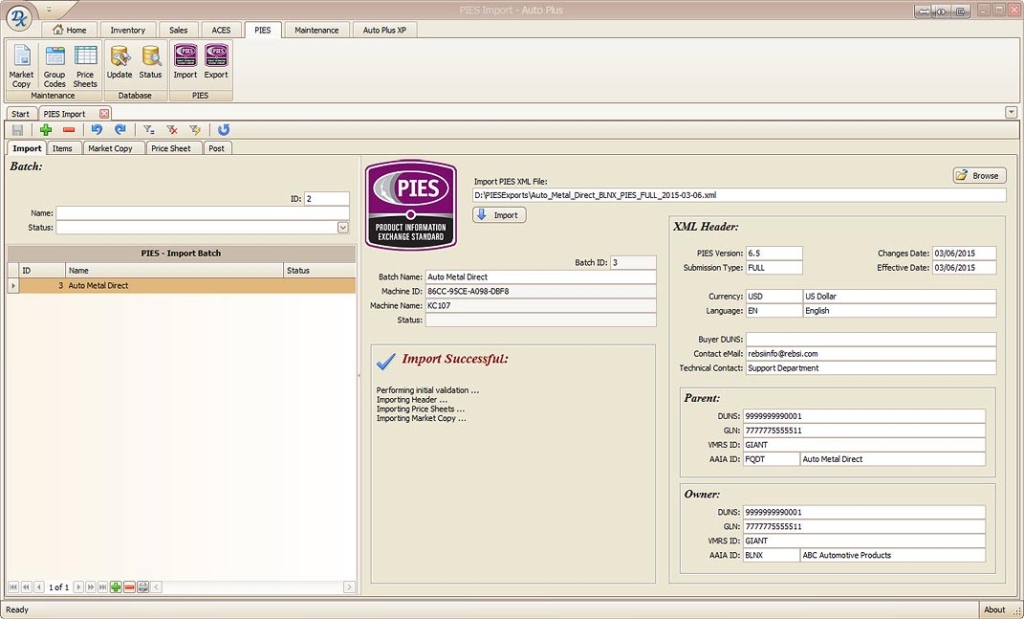Click the Import button with the blue down arrow
The width and height of the screenshot is (1024, 619).
pos(499,215)
